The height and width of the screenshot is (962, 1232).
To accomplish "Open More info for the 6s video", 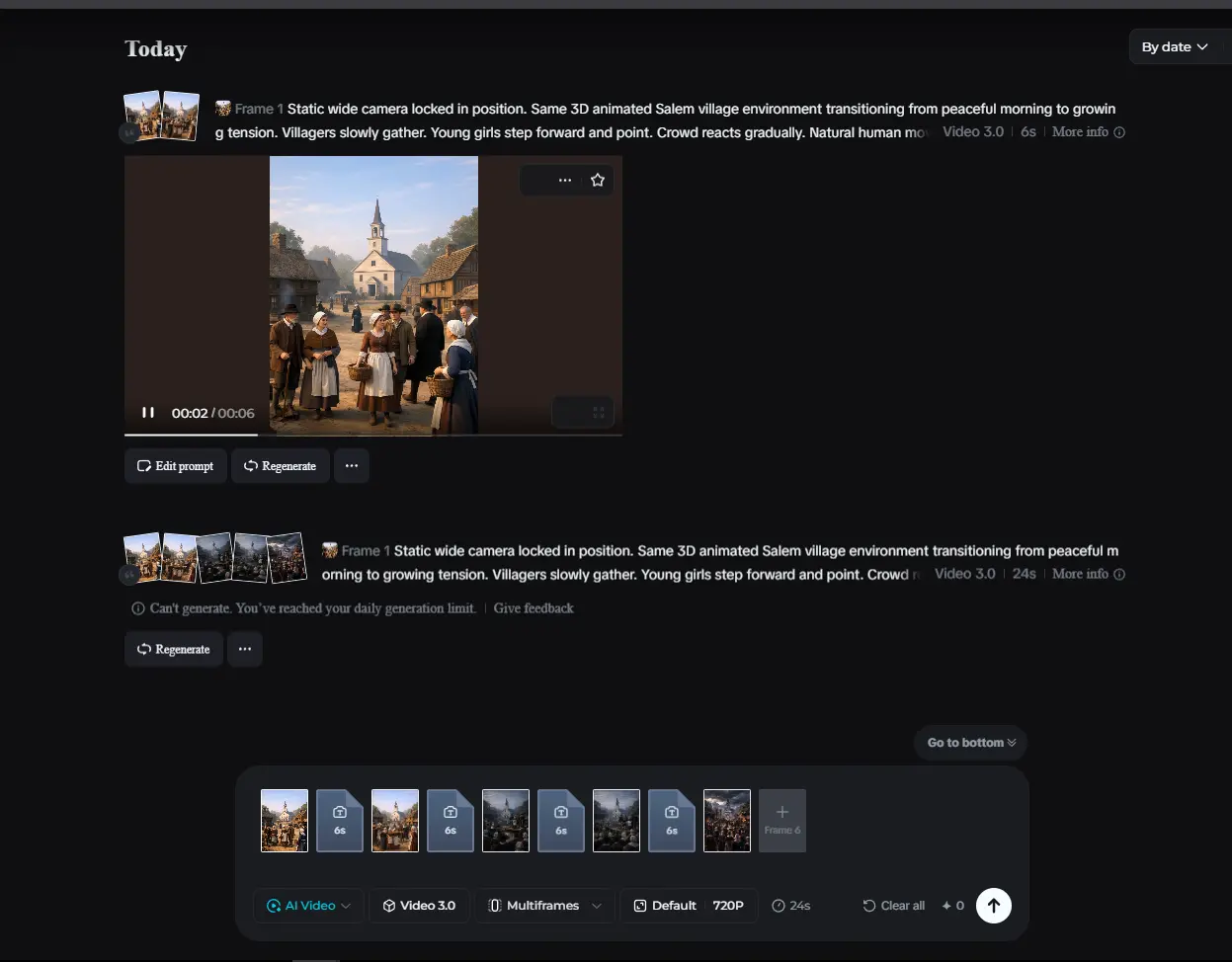I will pos(1088,131).
